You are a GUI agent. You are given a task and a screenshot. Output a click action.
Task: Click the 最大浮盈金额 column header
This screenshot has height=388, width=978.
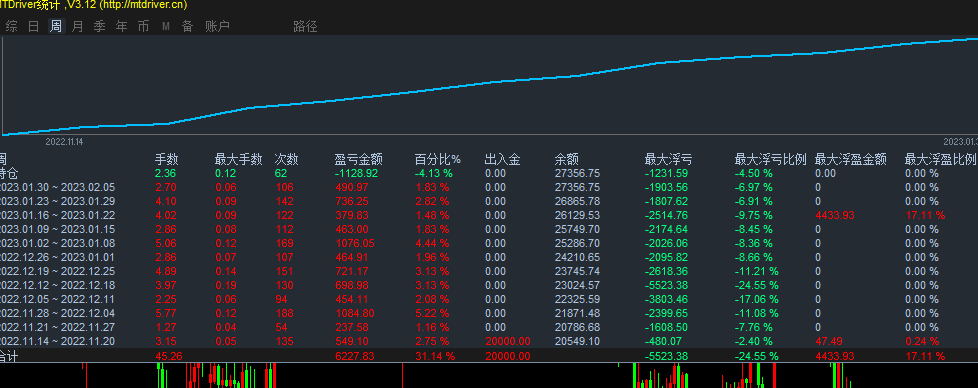click(x=851, y=160)
